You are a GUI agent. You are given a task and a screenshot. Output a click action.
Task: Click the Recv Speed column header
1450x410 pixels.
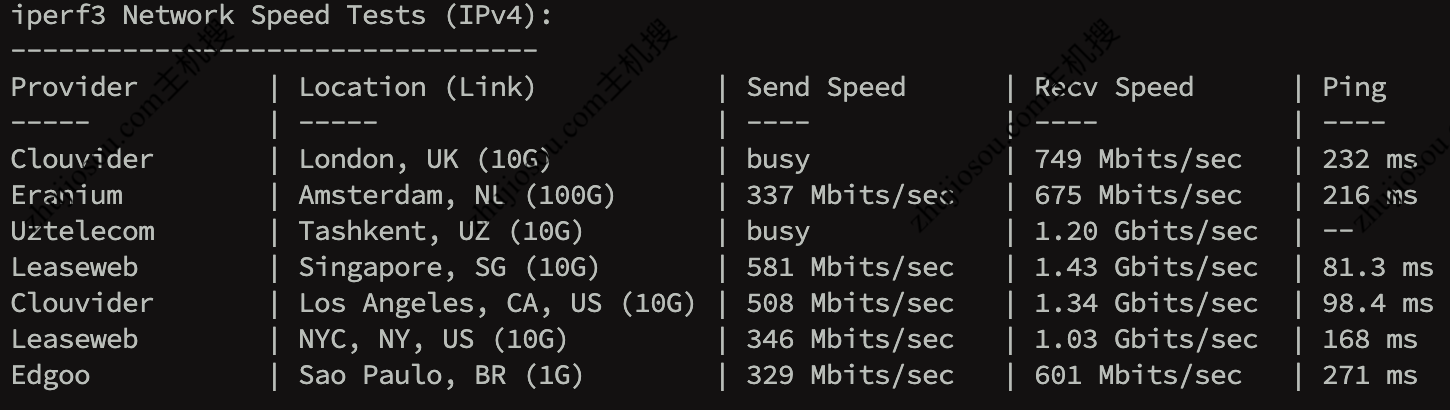[1114, 88]
